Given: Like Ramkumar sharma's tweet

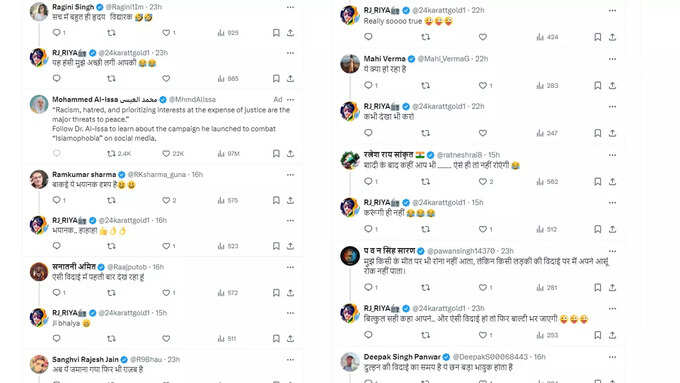Looking at the screenshot, I should pyautogui.click(x=166, y=200).
